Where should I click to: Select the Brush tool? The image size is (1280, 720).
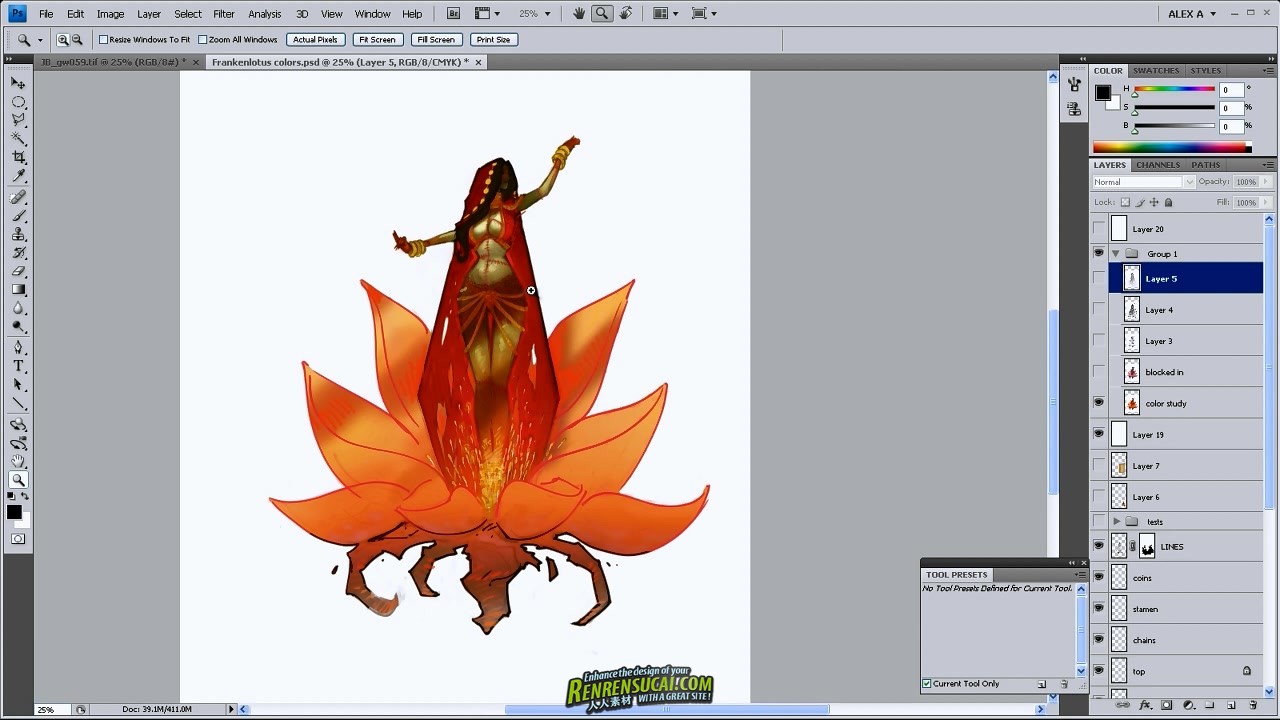[18, 216]
